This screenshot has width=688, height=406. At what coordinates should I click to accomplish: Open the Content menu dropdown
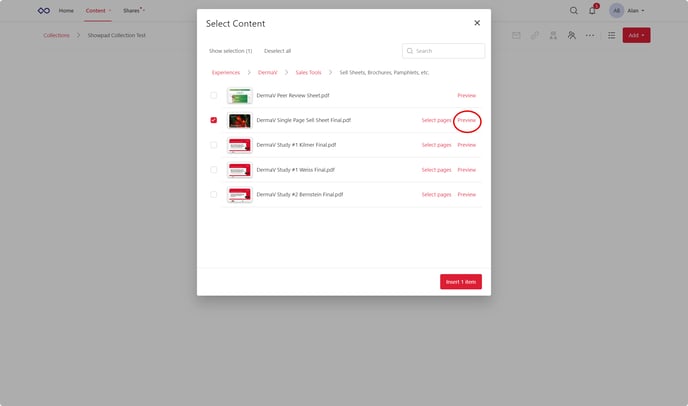98,10
